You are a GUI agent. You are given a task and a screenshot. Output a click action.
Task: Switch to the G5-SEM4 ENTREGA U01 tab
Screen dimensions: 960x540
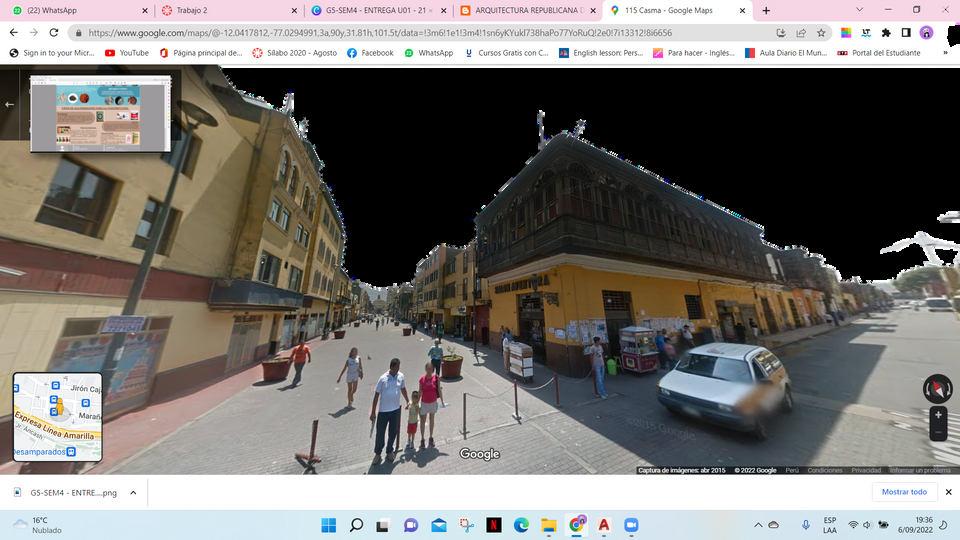coord(378,10)
